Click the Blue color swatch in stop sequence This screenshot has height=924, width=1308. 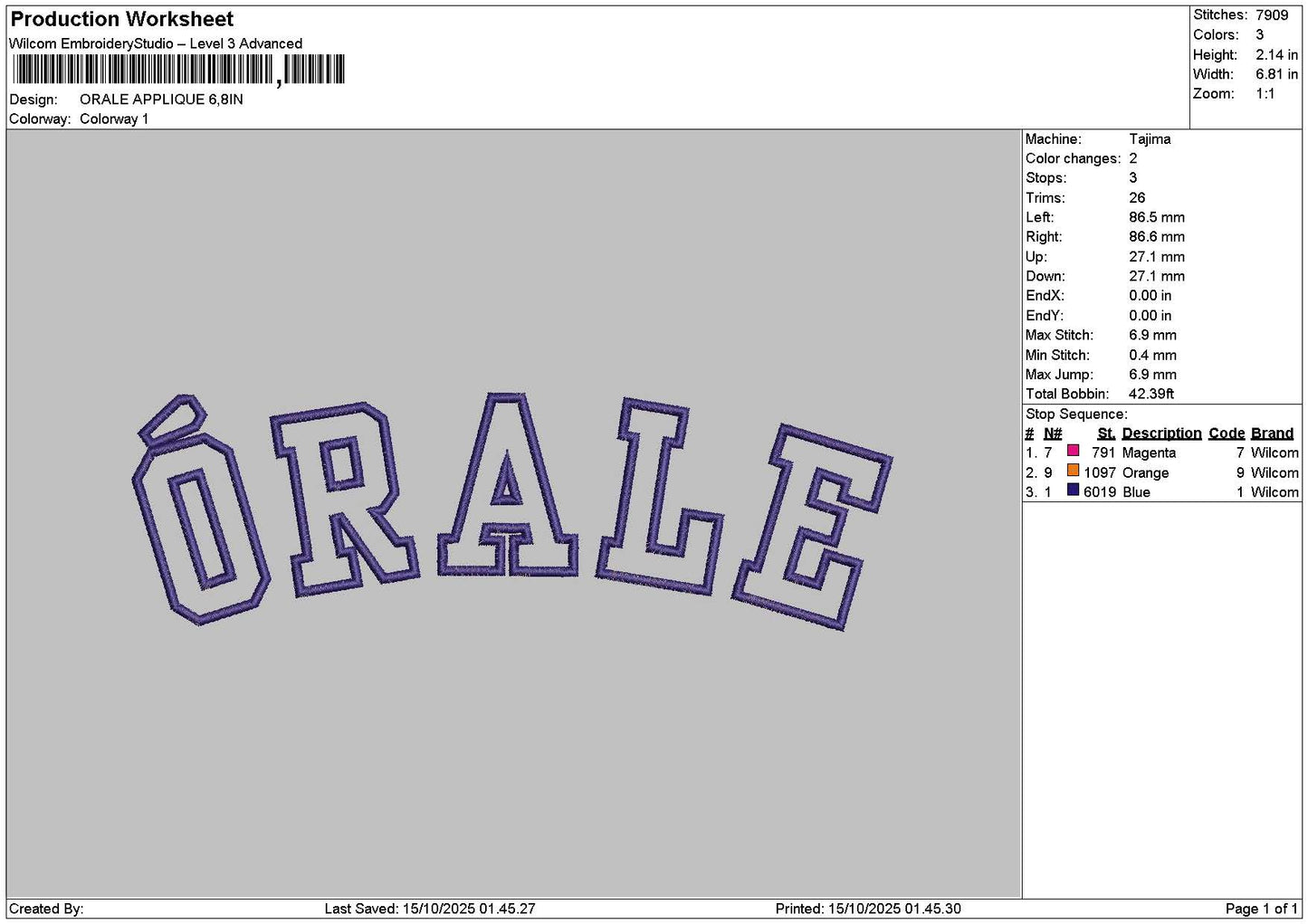[1073, 491]
